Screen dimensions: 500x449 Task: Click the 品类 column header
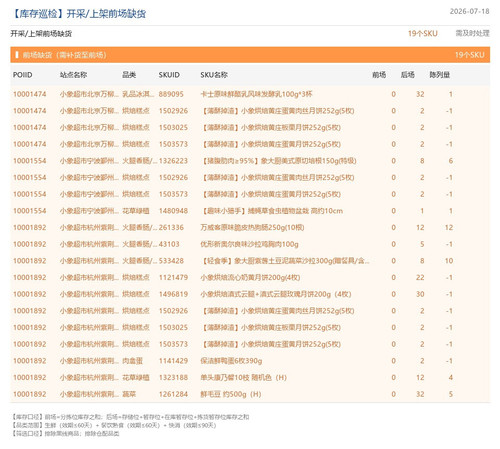pos(129,75)
